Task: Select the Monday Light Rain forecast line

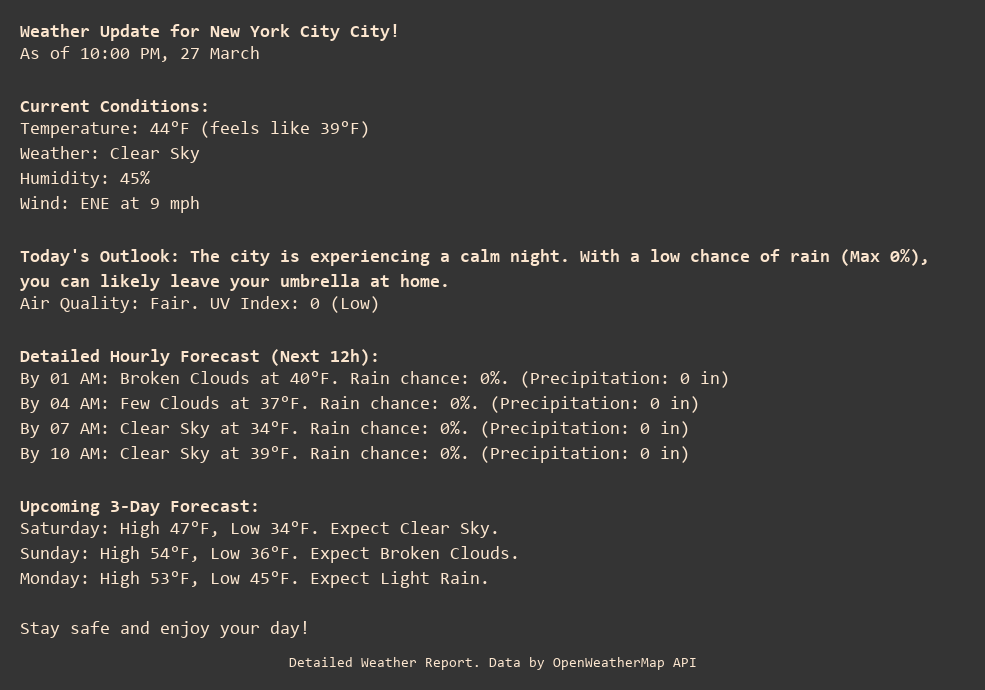Action: click(x=254, y=578)
